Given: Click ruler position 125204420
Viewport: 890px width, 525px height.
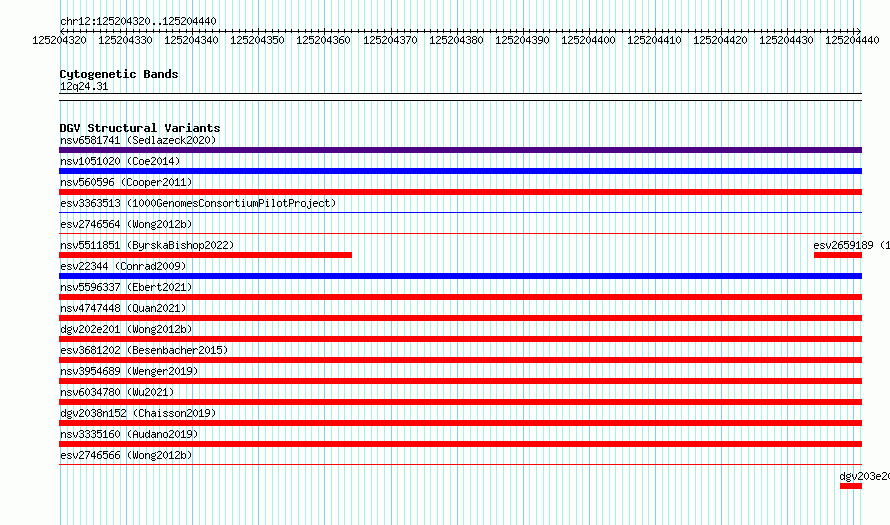Looking at the screenshot, I should point(720,40).
